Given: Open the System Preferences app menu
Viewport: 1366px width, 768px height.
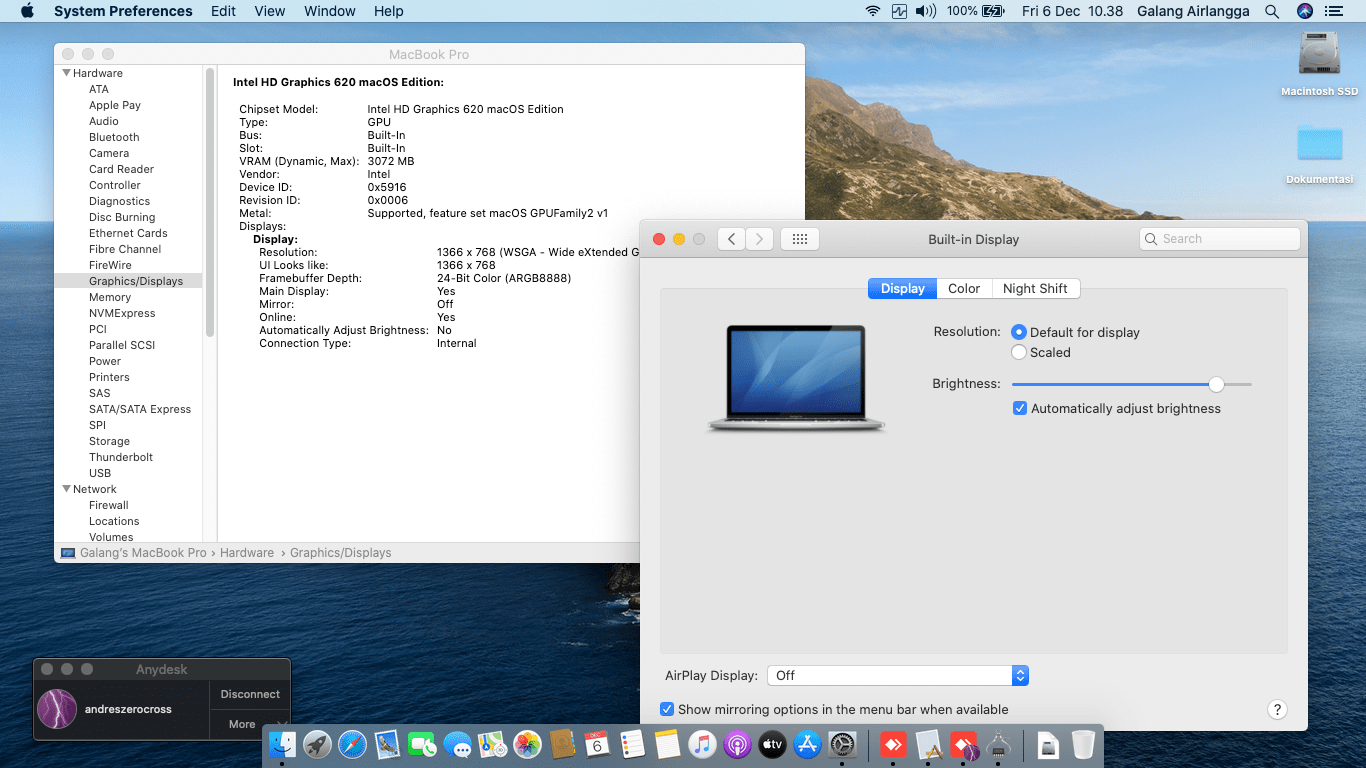Looking at the screenshot, I should [123, 11].
